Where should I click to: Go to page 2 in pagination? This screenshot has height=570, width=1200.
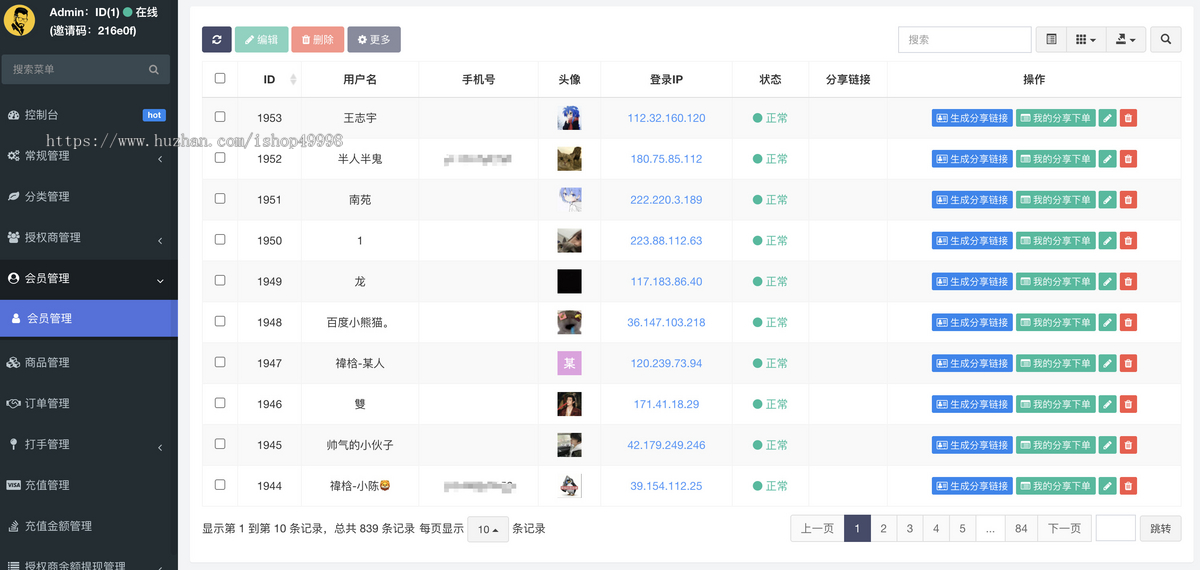[x=883, y=529]
